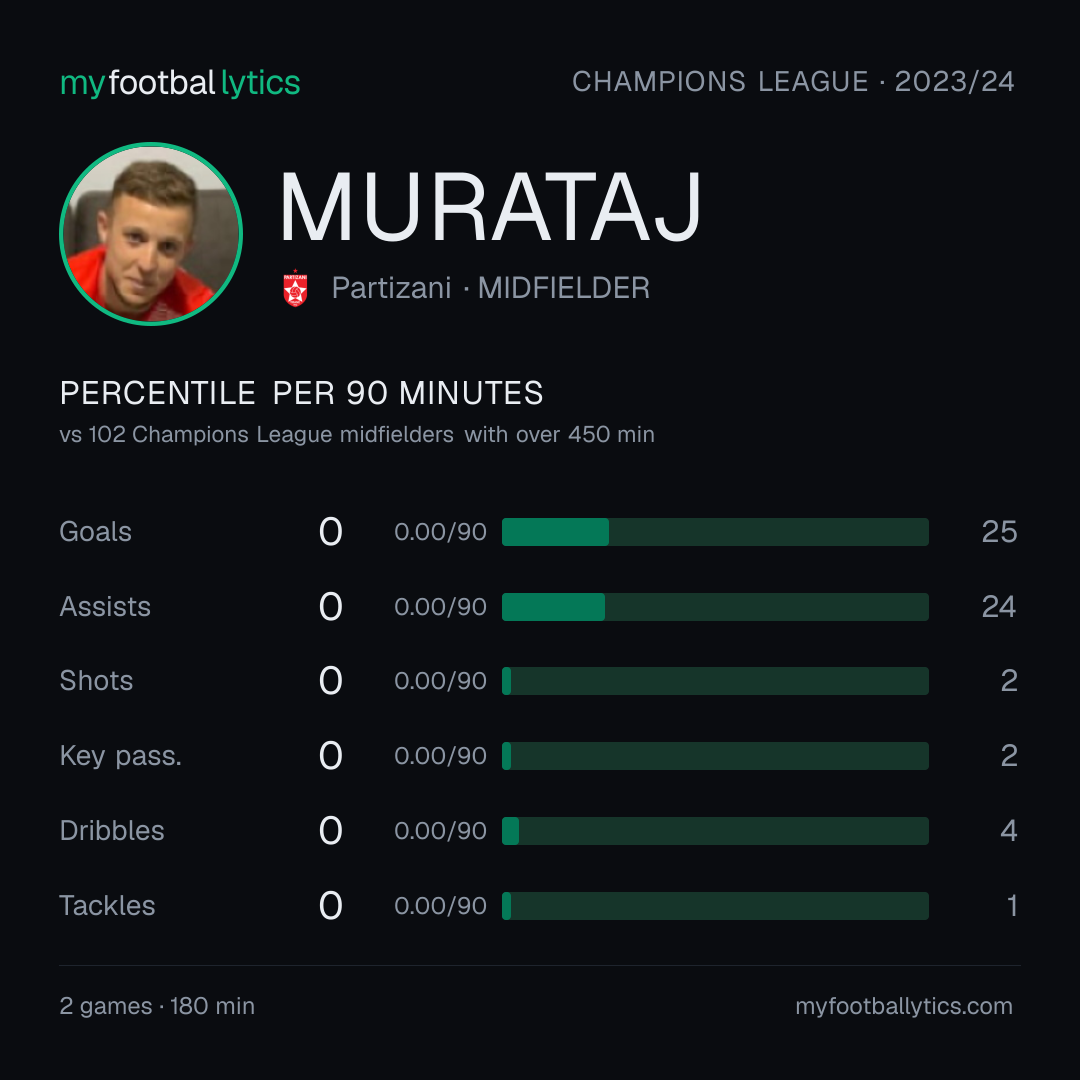The width and height of the screenshot is (1080, 1080).
Task: Click the 2 games 180 min footer text
Action: click(157, 1006)
